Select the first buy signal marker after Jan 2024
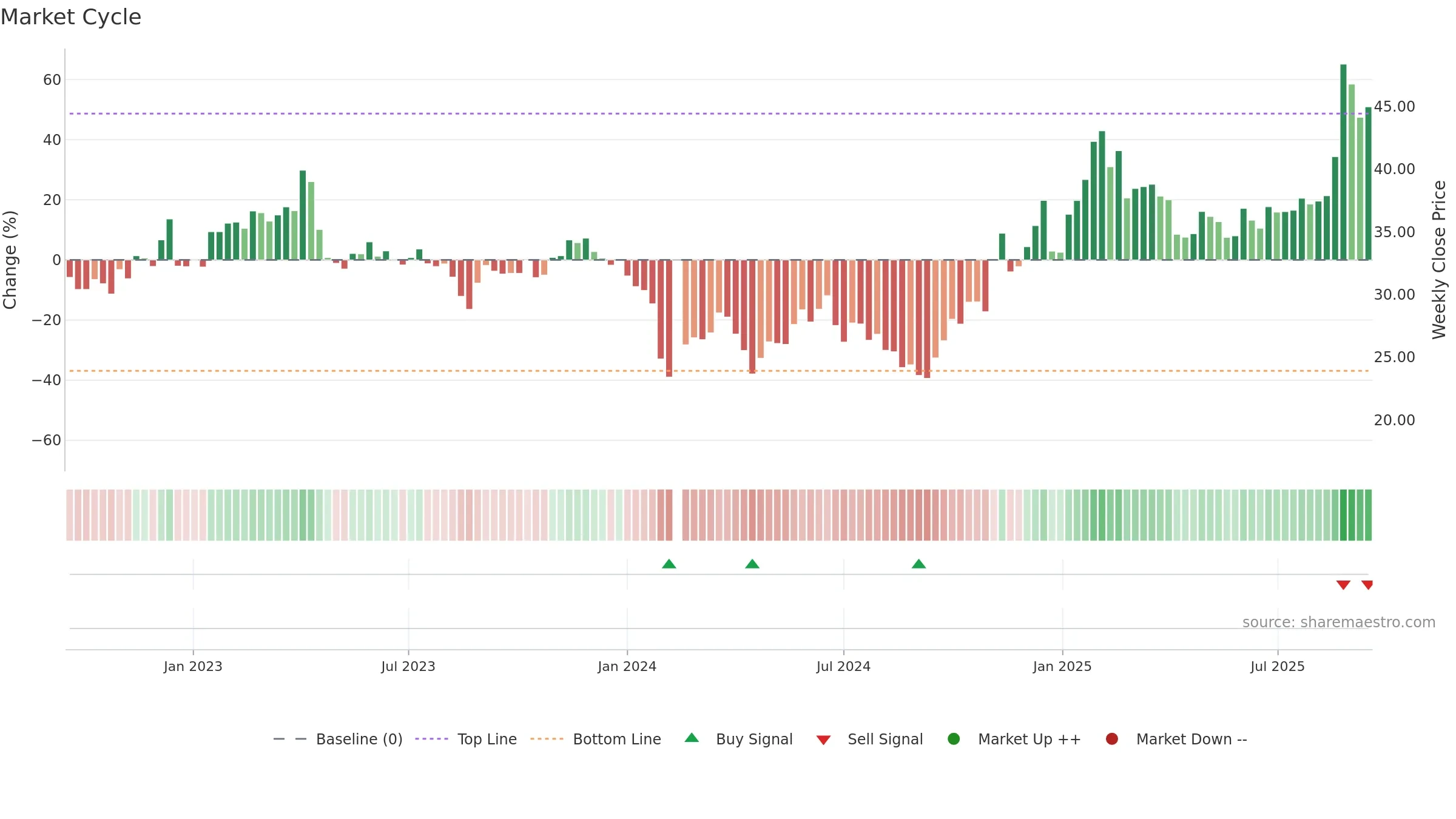This screenshot has width=1456, height=819. [x=669, y=564]
